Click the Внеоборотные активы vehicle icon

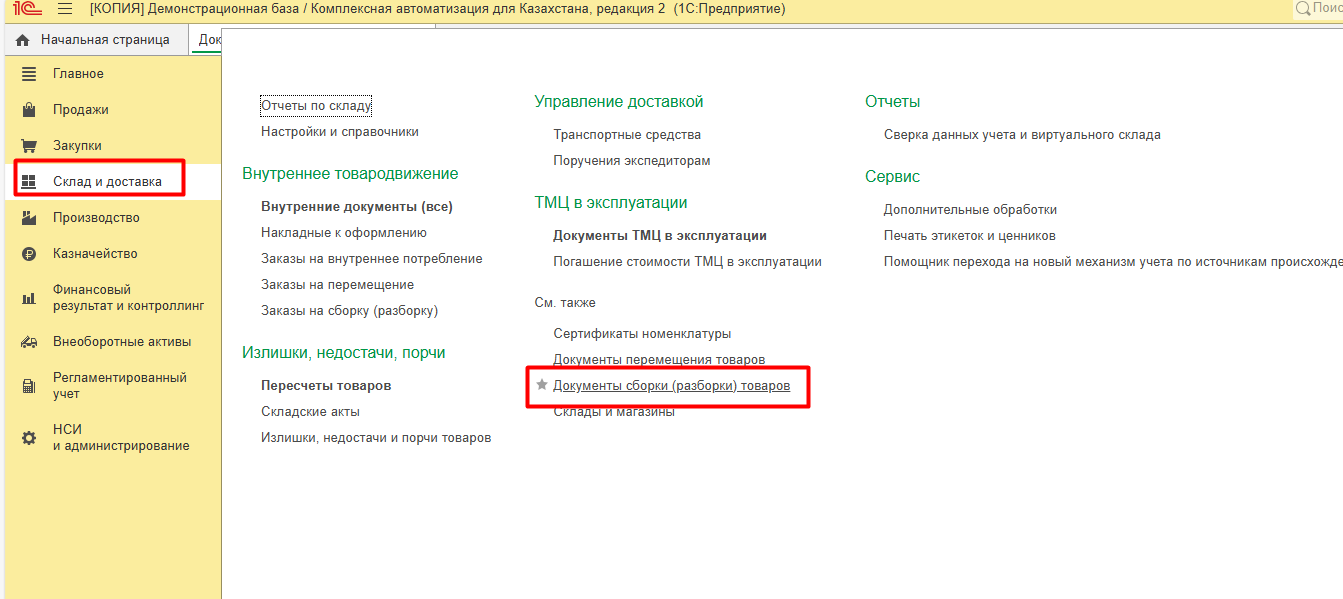click(29, 342)
